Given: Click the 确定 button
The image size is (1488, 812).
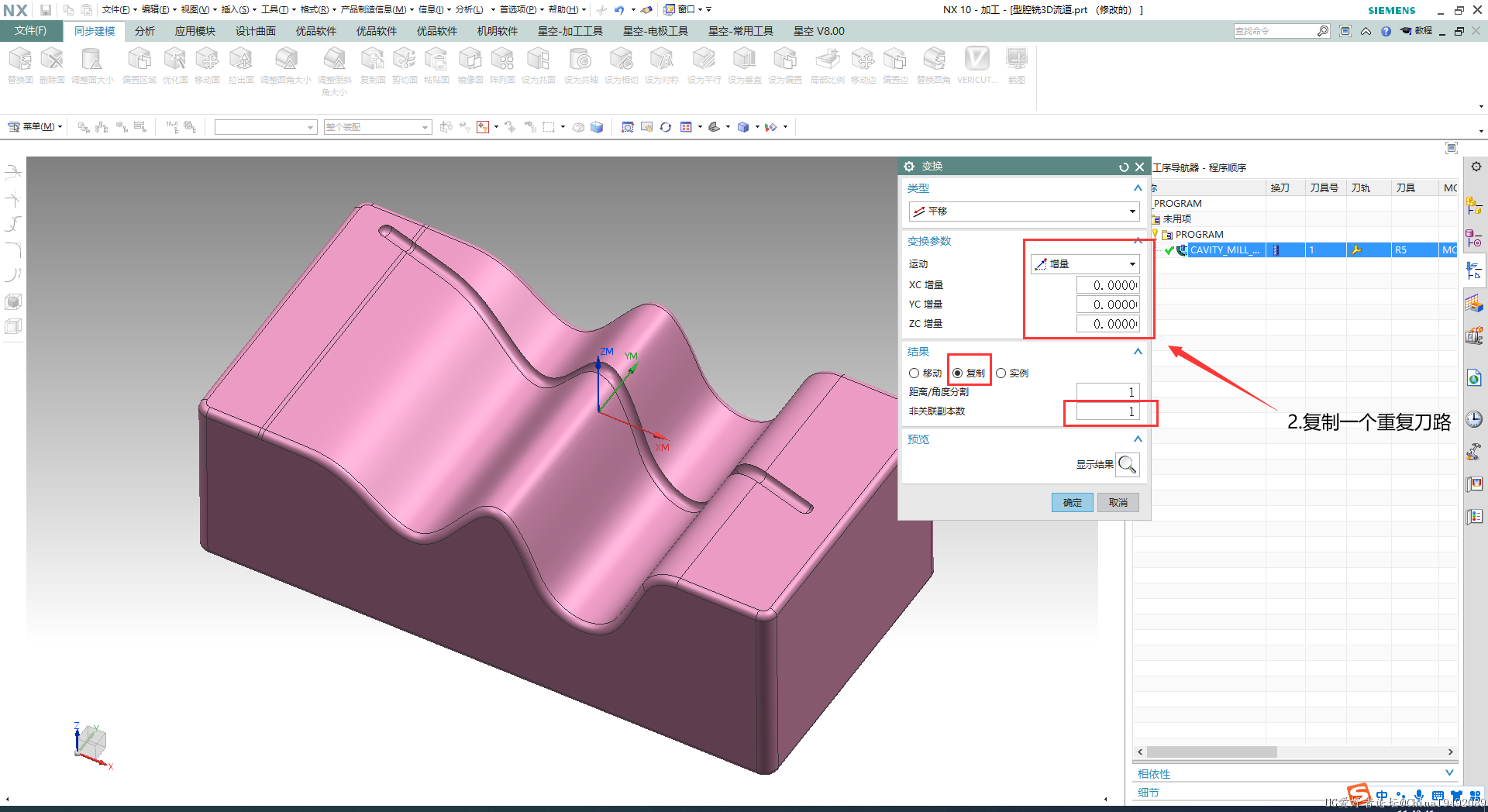Looking at the screenshot, I should (1073, 503).
